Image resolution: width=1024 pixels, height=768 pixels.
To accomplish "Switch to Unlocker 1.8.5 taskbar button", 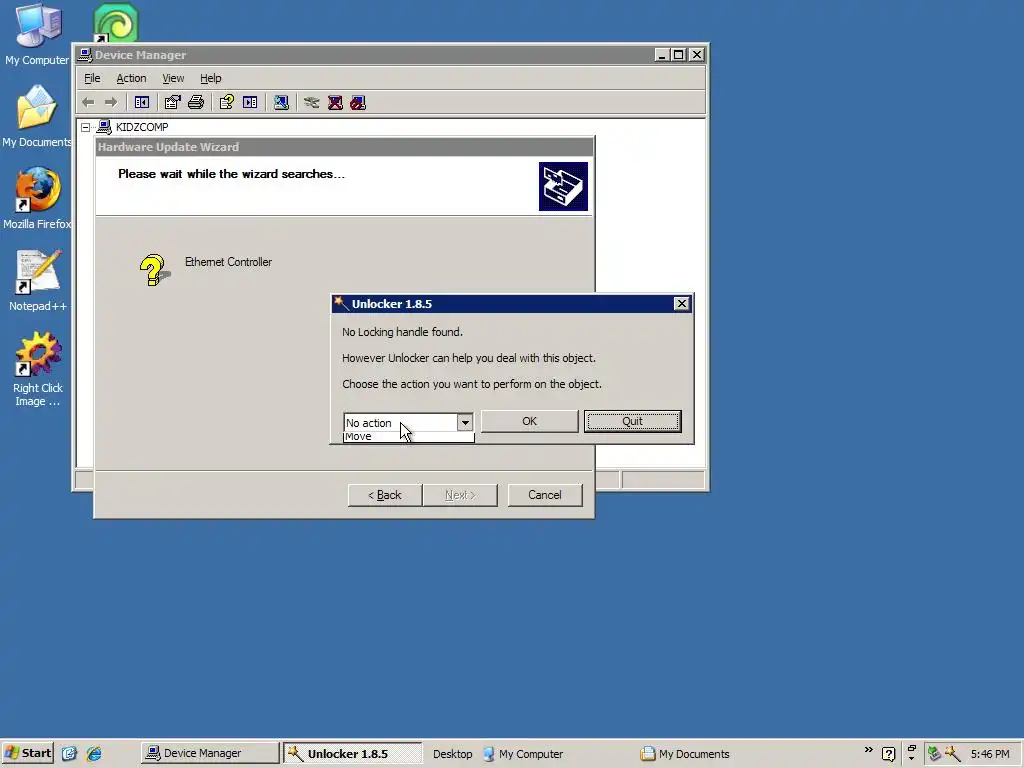I will (353, 754).
